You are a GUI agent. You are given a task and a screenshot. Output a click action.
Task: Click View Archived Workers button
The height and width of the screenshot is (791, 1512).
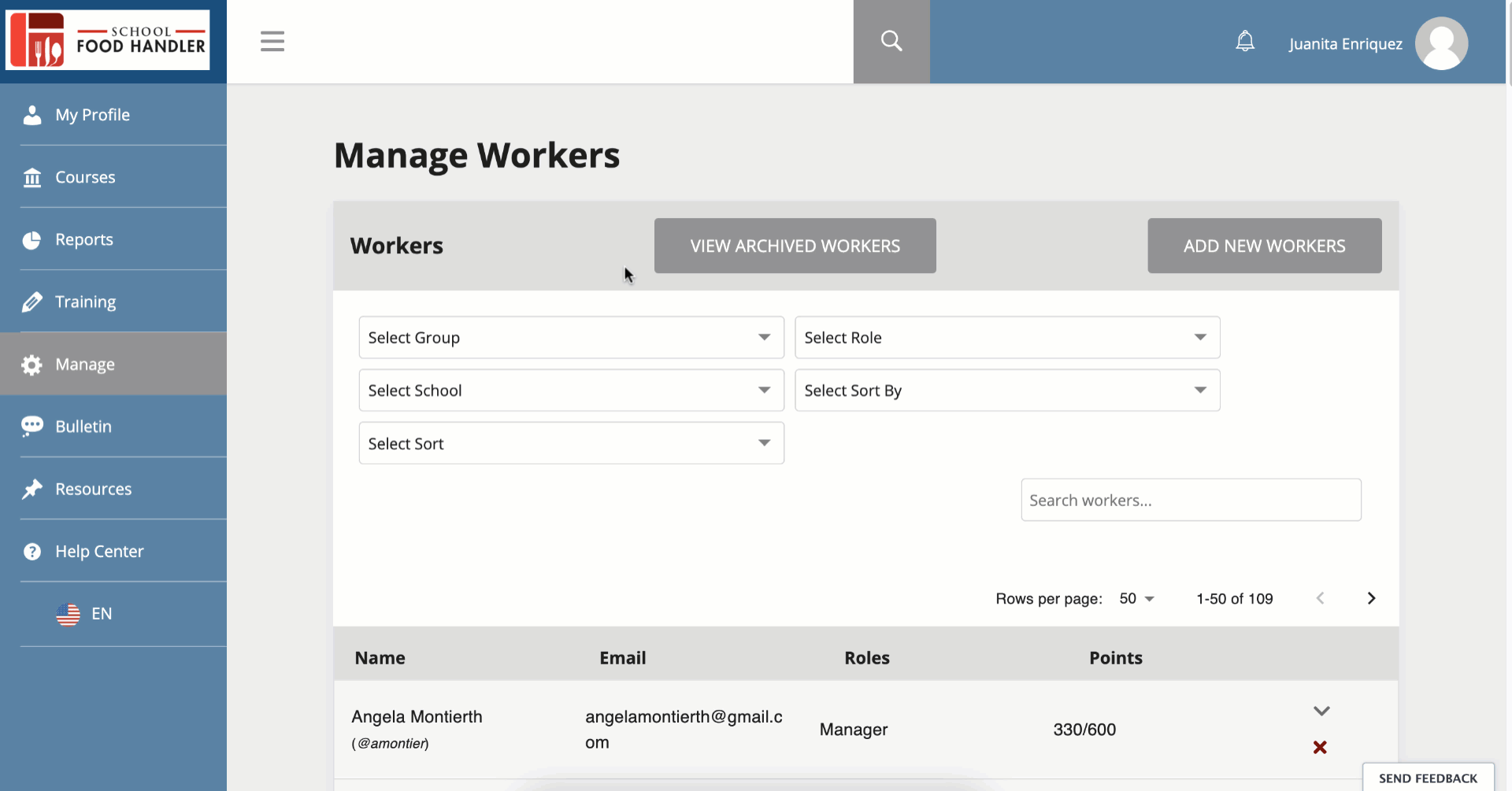795,246
